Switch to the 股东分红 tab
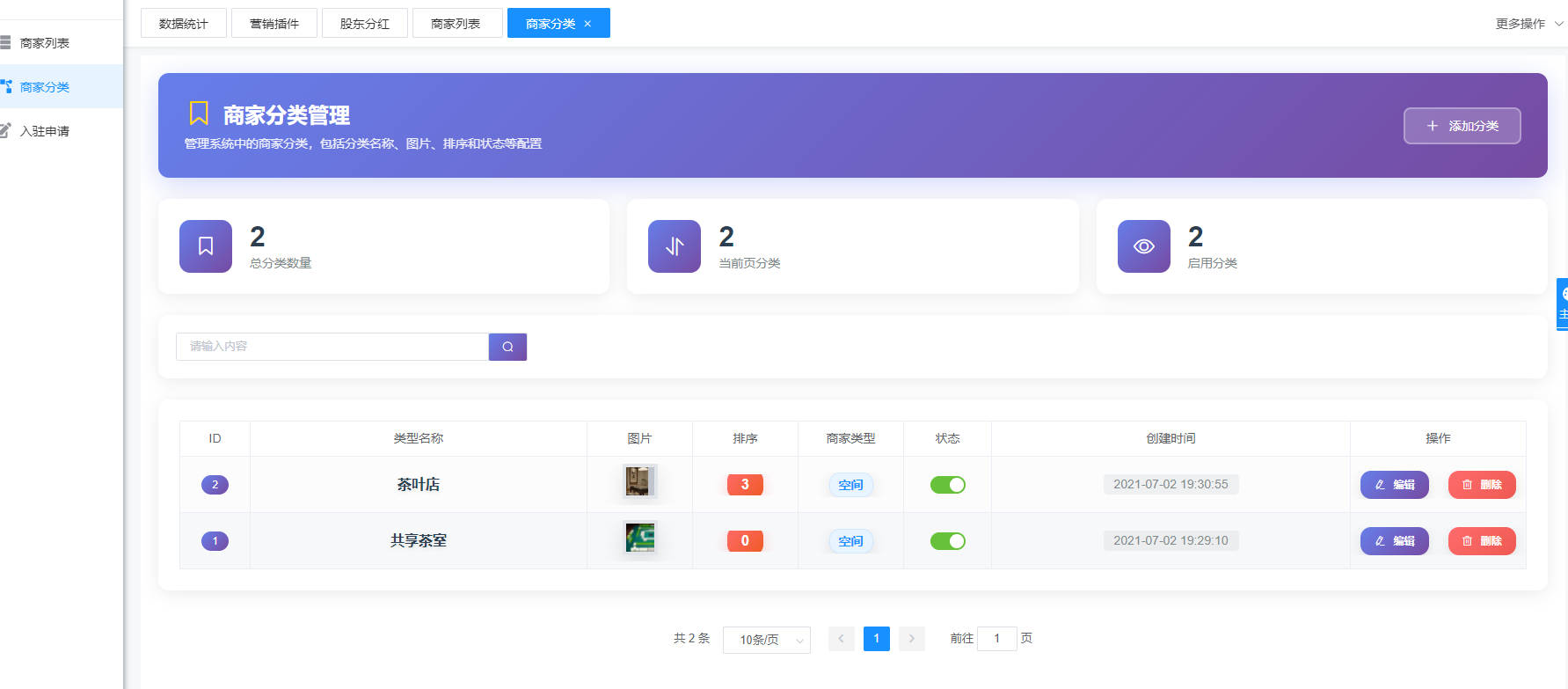1568x689 pixels. click(x=365, y=24)
